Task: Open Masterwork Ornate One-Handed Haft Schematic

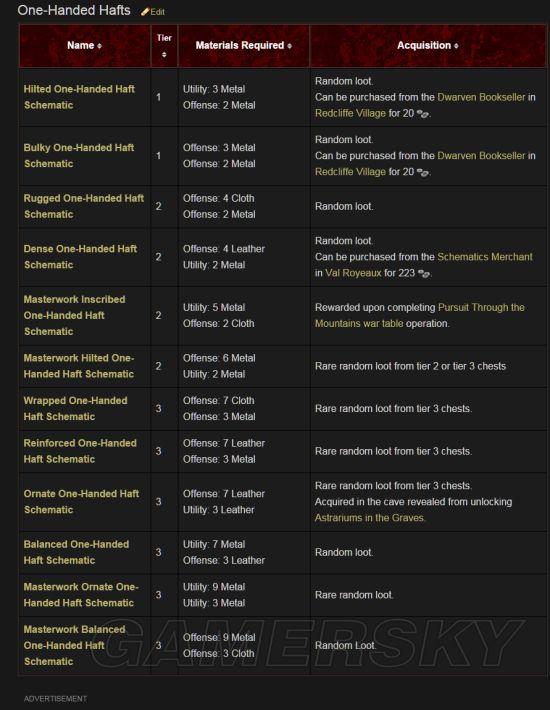Action: tap(81, 595)
